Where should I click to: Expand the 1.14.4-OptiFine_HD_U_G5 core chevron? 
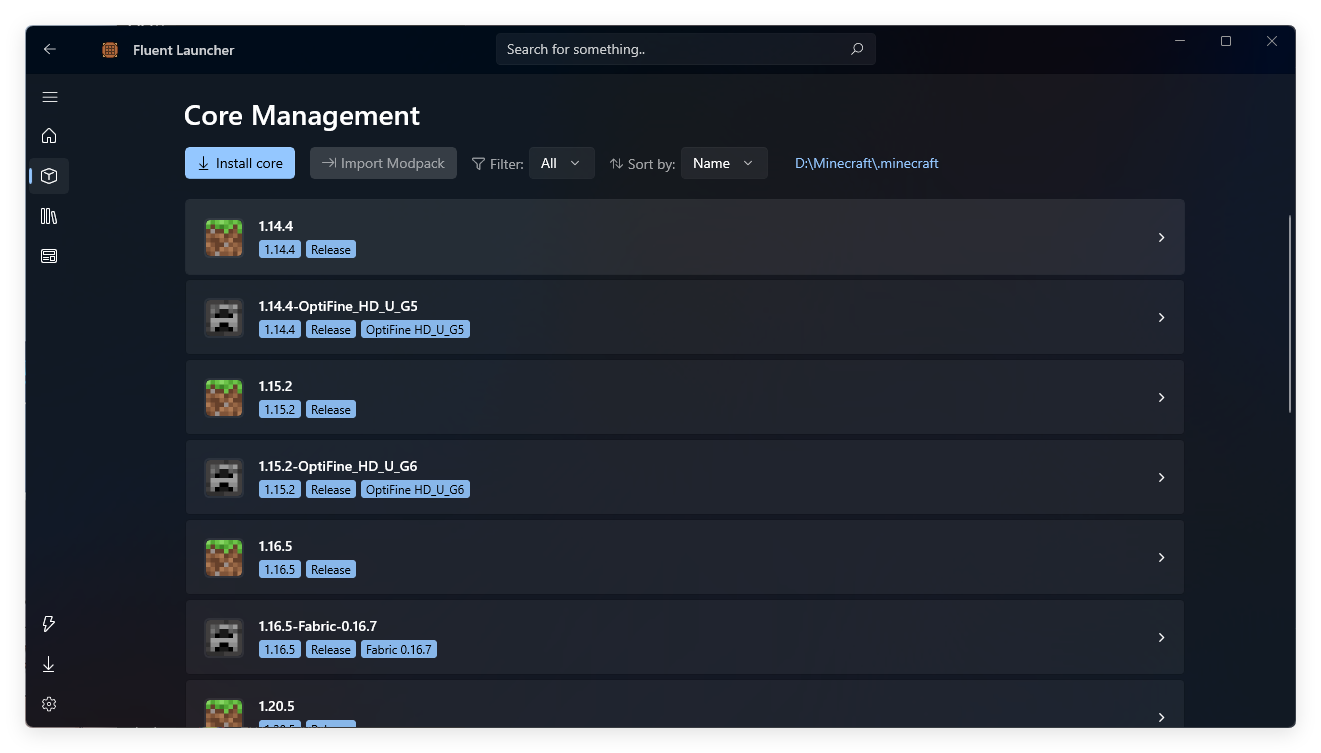1161,317
